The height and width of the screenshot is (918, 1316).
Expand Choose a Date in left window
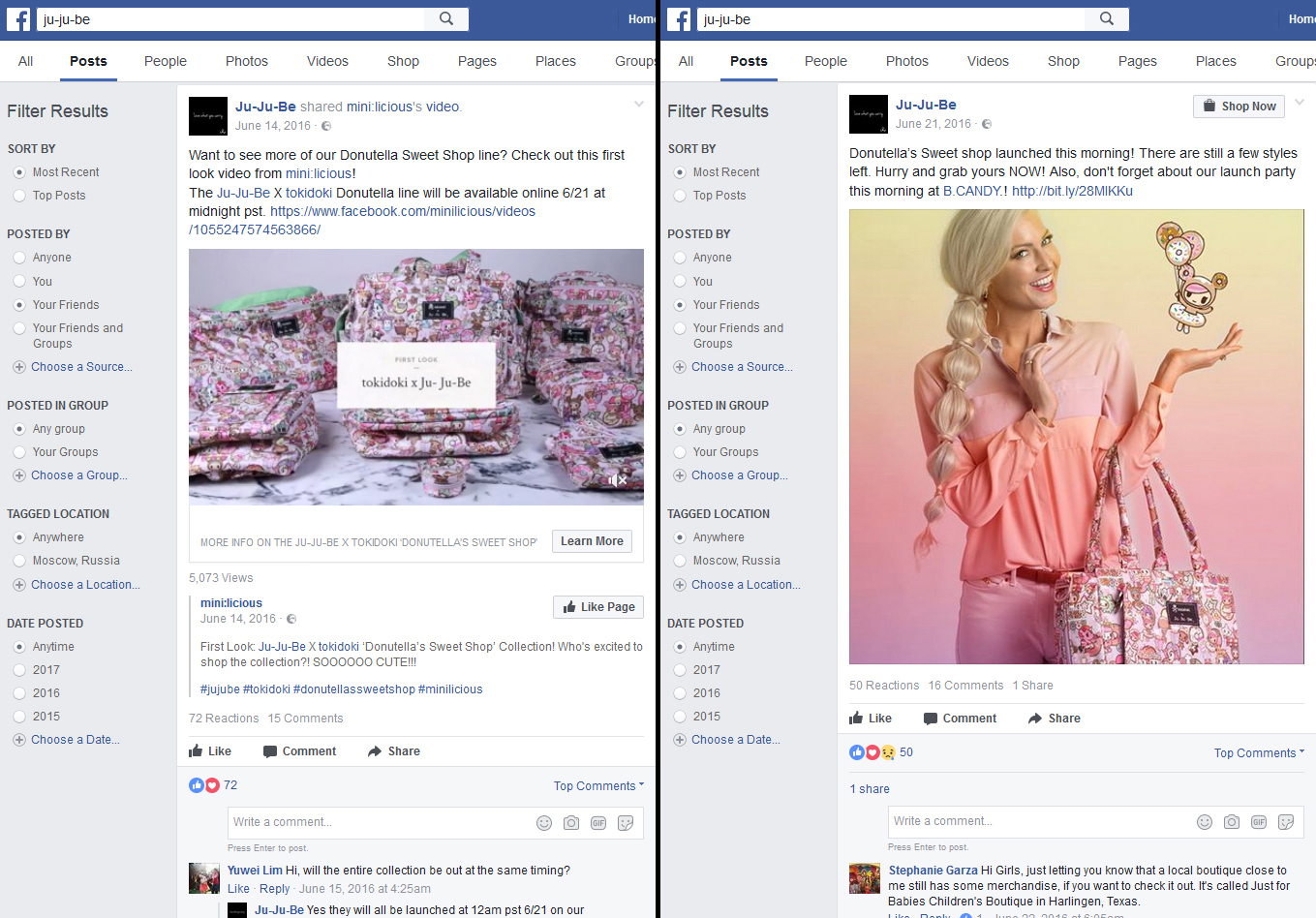point(75,740)
